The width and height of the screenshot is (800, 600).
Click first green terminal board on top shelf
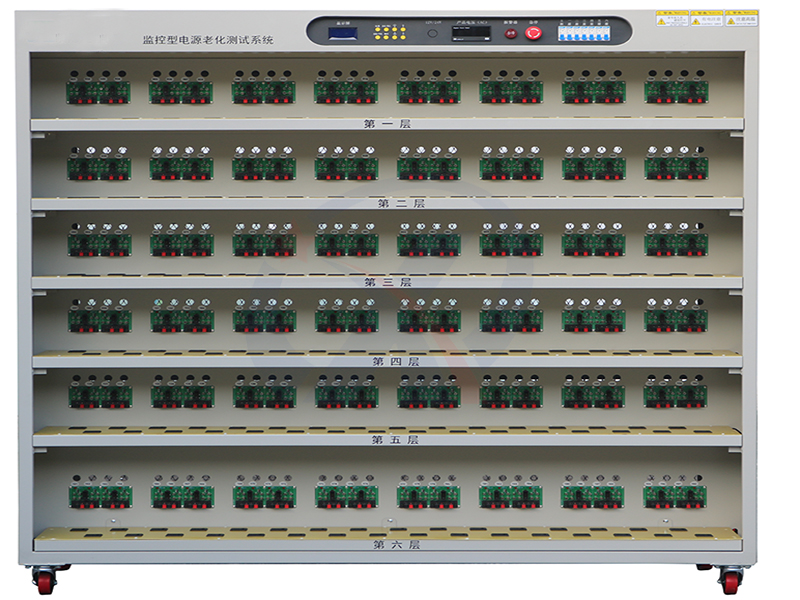click(99, 91)
